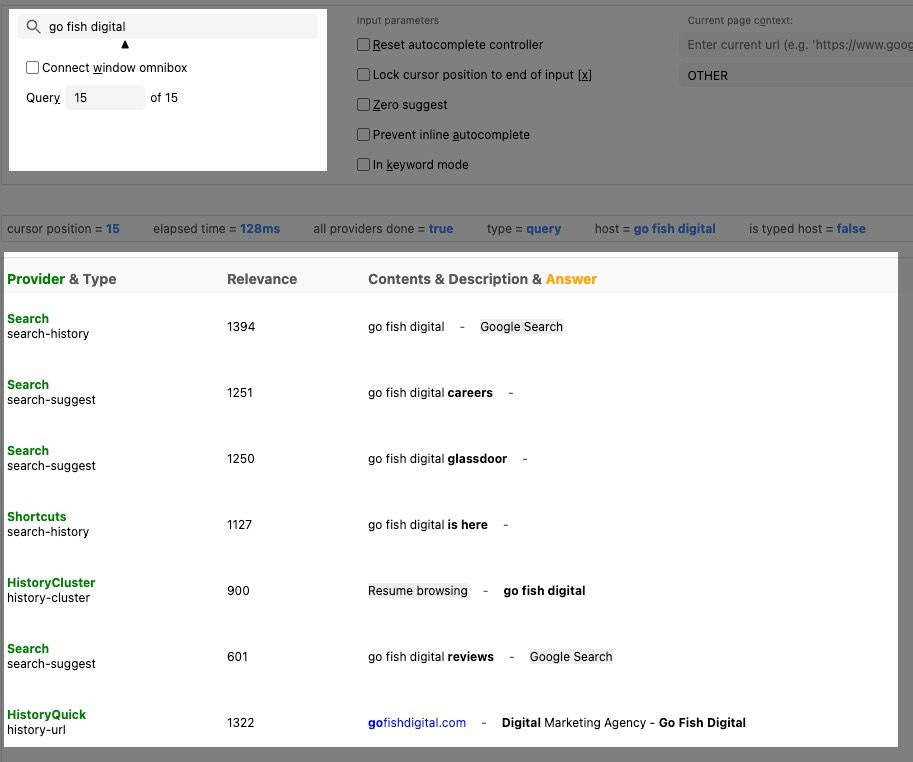Screen dimensions: 913x762
Task: Click the Shortcuts provider label
Action: point(37,517)
